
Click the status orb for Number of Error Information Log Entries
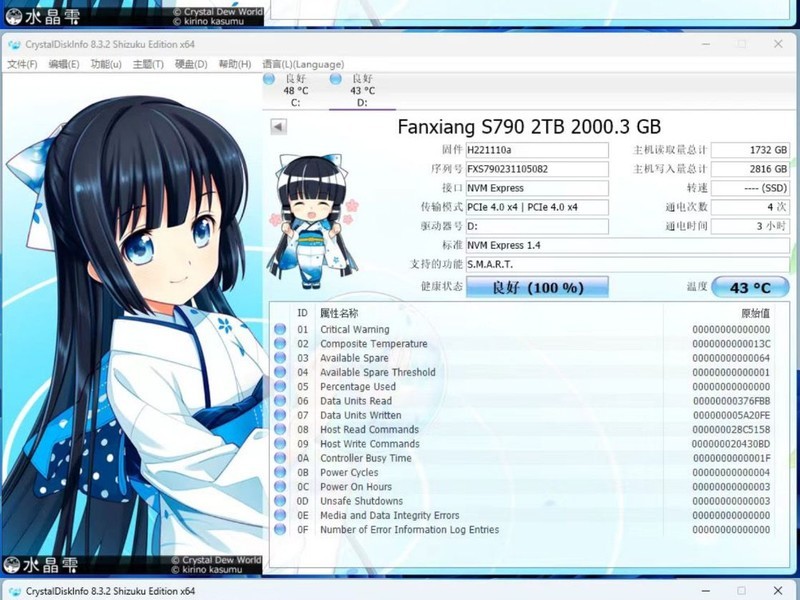[x=280, y=529]
